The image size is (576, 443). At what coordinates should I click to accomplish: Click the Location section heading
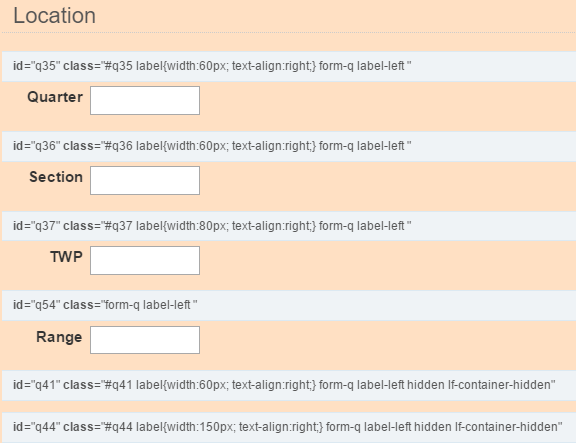(x=54, y=16)
